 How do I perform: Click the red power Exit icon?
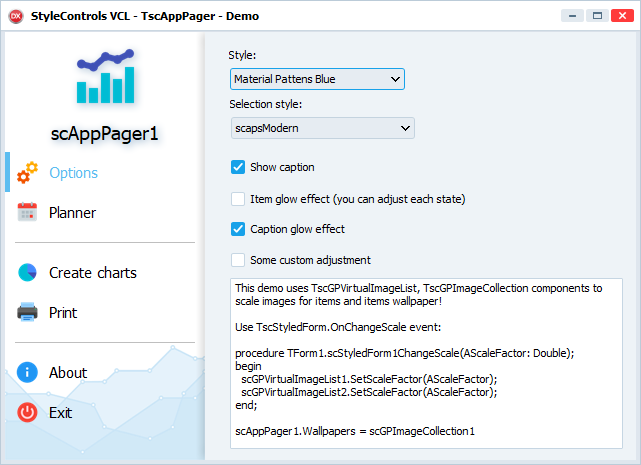point(27,412)
